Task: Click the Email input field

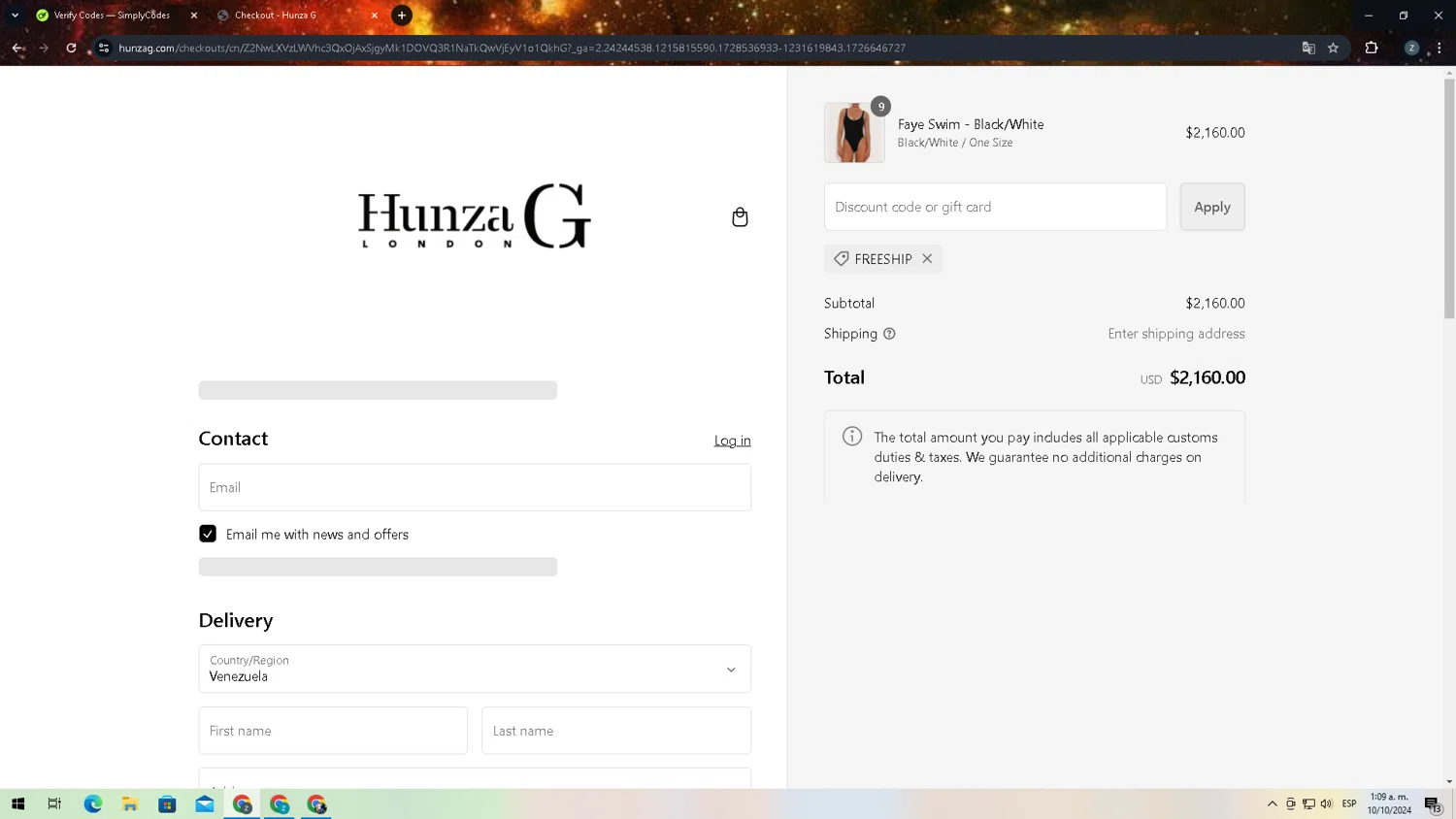Action: [475, 487]
